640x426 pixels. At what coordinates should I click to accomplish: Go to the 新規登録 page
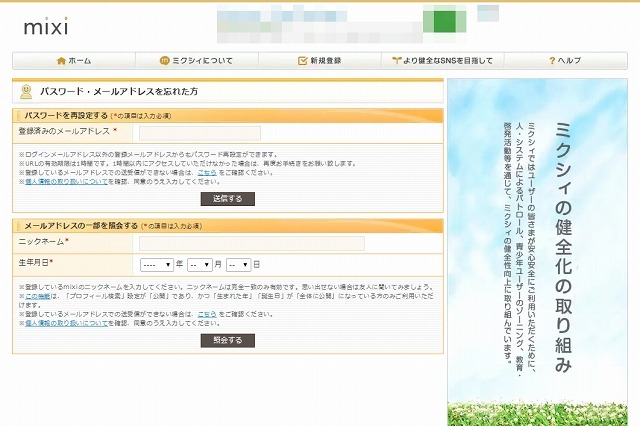pos(320,61)
